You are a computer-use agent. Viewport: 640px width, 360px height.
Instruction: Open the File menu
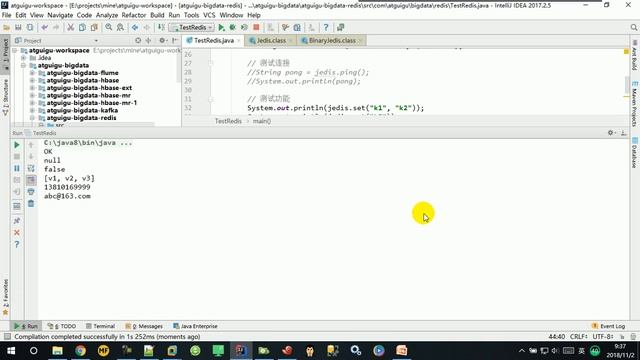pos(7,15)
